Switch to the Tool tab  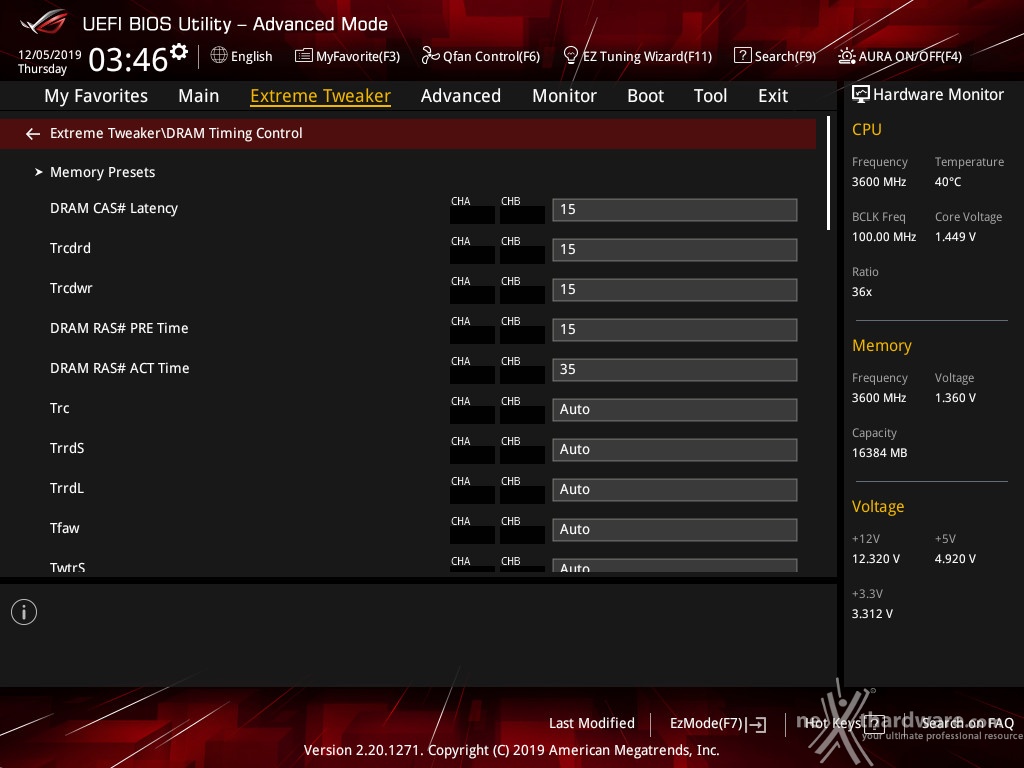pos(711,96)
